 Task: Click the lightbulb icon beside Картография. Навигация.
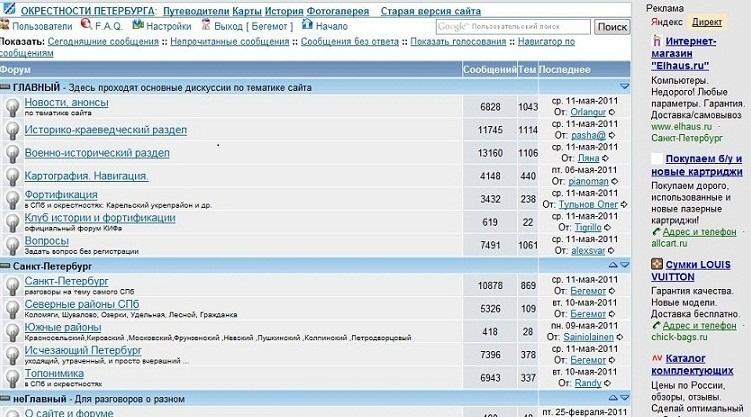10,179
